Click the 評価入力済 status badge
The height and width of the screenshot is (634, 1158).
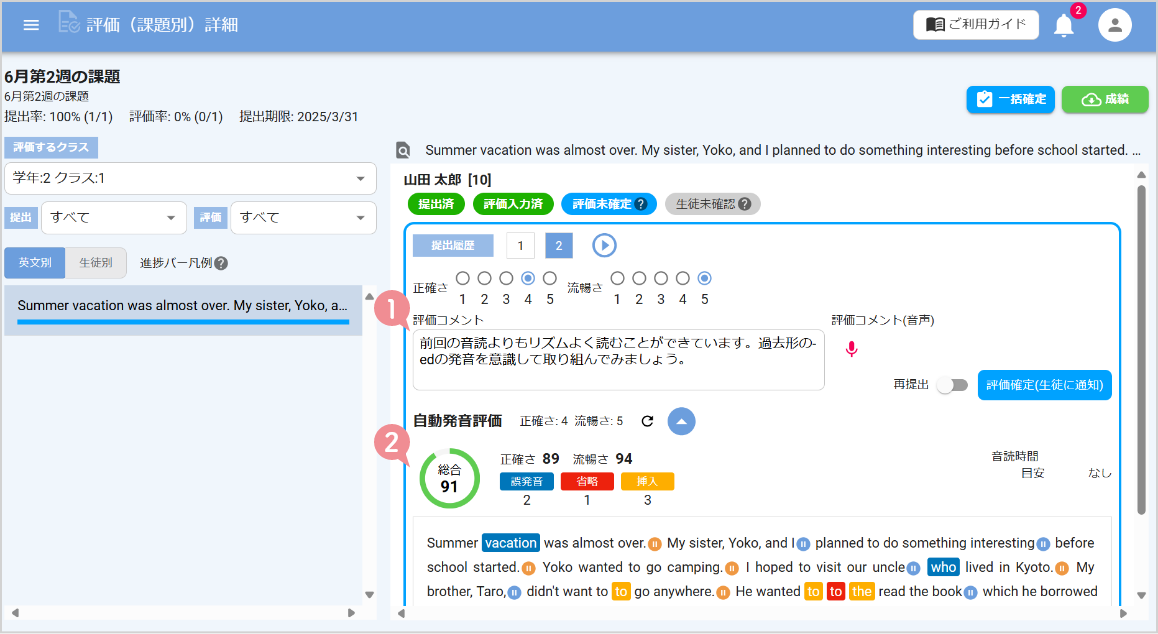(x=513, y=204)
